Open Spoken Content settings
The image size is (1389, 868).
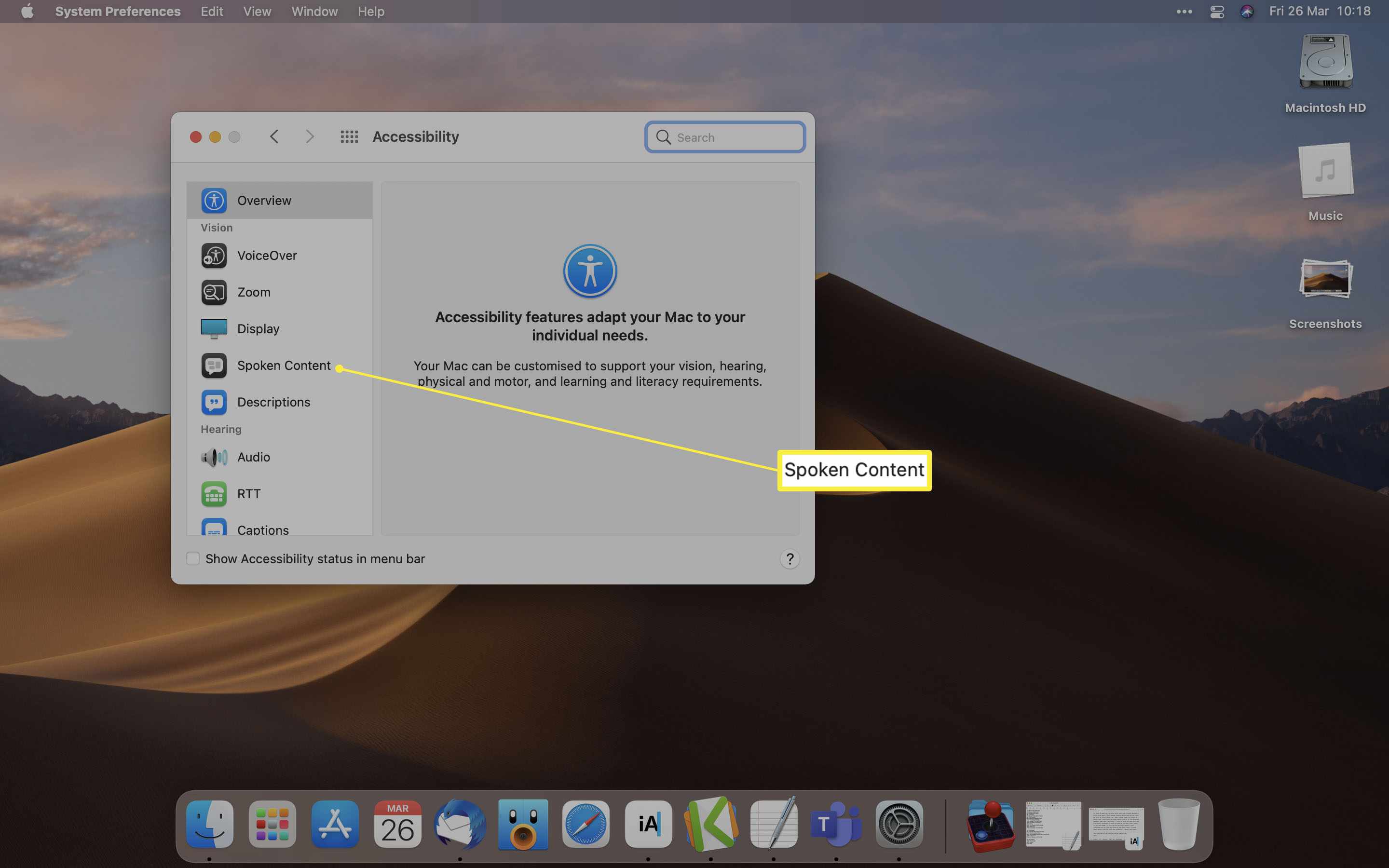(x=283, y=365)
